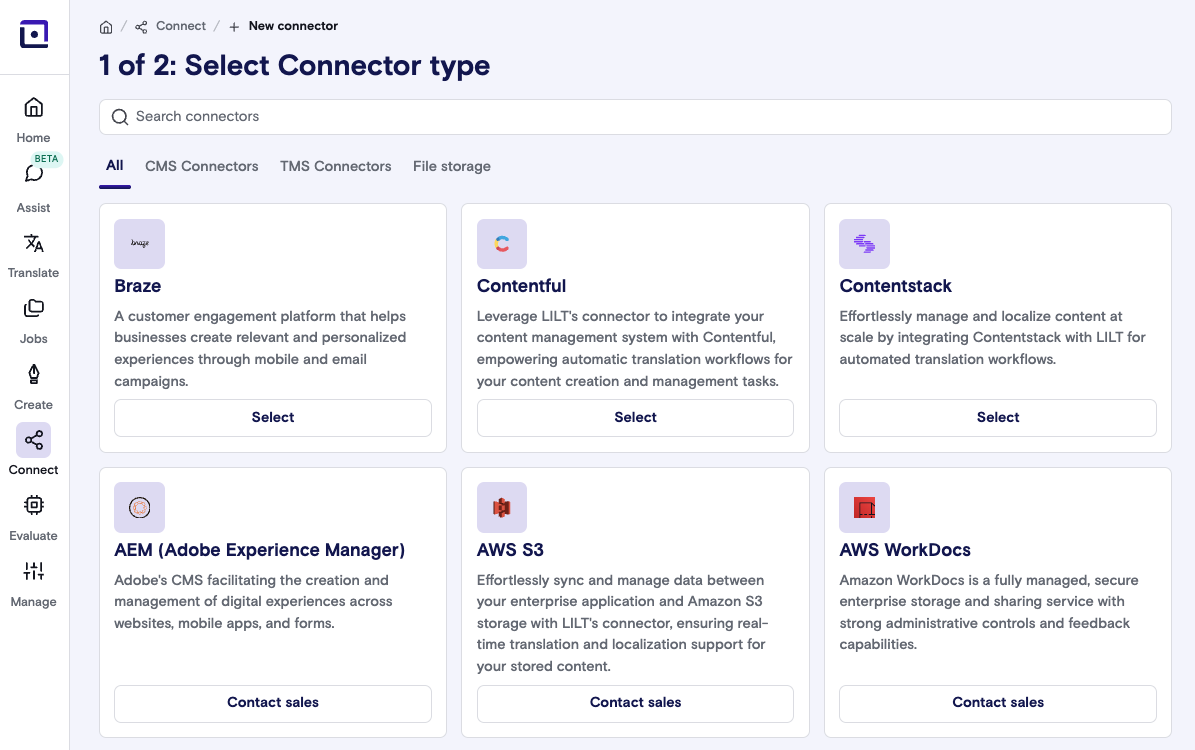Contact sales for AWS S3

pos(635,703)
